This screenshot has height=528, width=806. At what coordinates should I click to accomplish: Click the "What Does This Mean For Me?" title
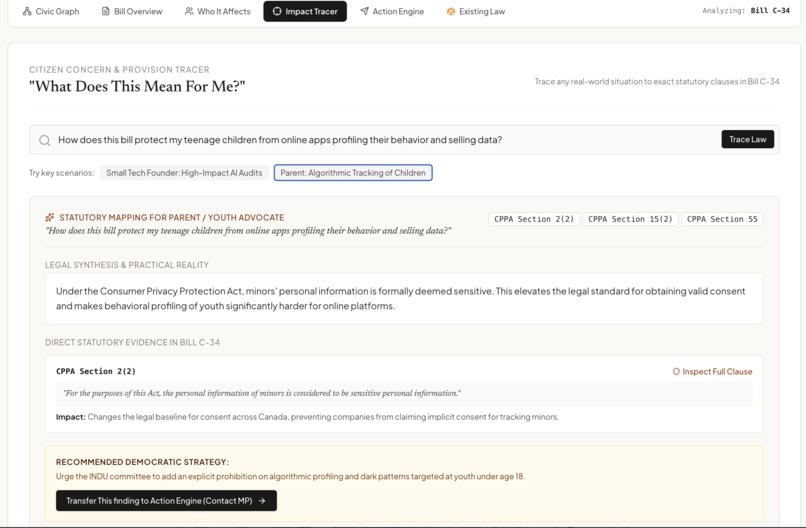pyautogui.click(x=137, y=86)
